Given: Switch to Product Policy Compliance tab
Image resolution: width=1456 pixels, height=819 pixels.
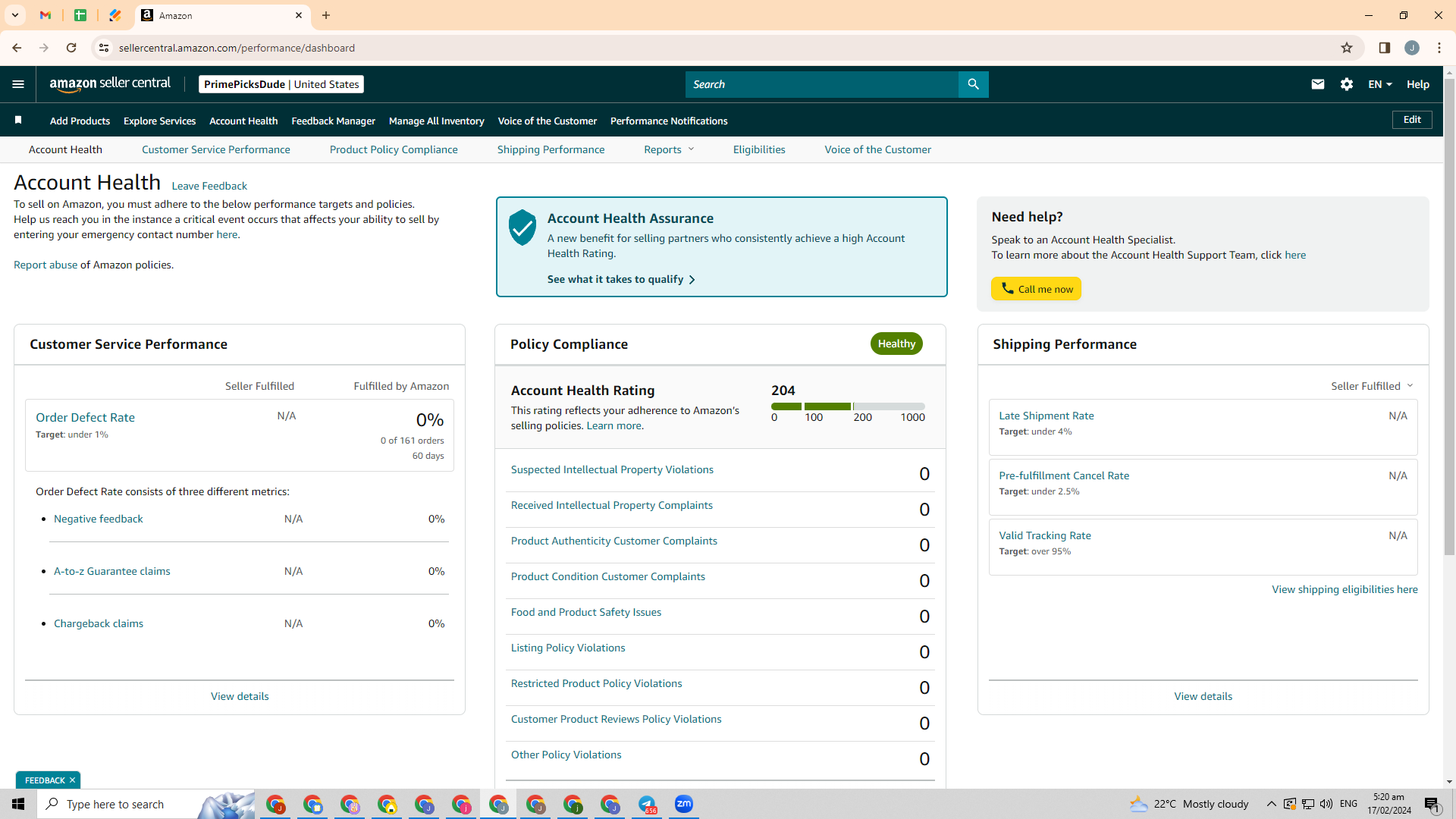Looking at the screenshot, I should [x=394, y=149].
